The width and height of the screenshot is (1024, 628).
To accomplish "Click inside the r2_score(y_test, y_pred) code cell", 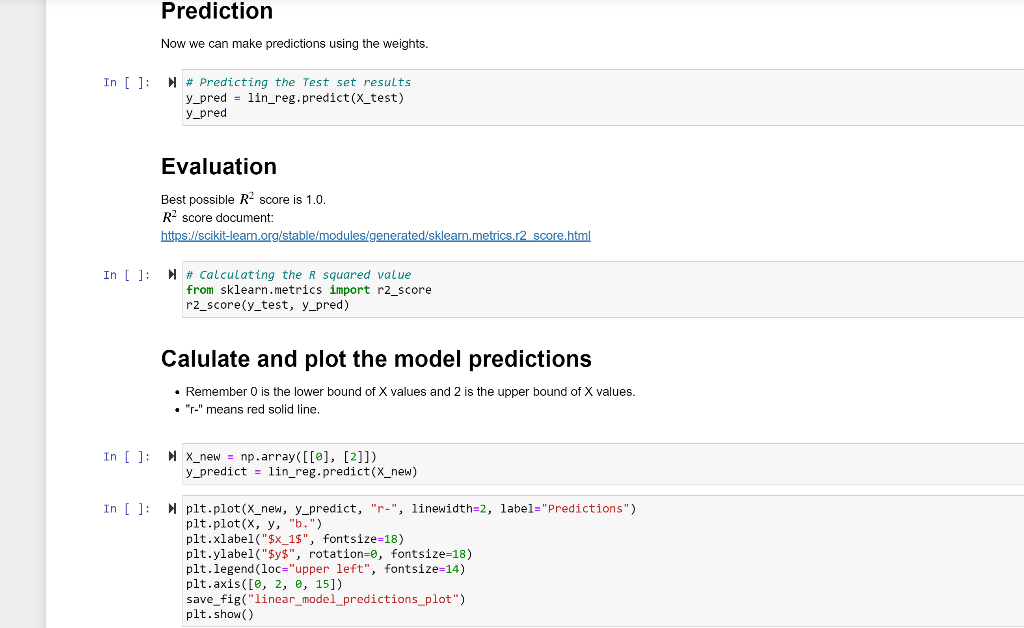I will pyautogui.click(x=603, y=290).
